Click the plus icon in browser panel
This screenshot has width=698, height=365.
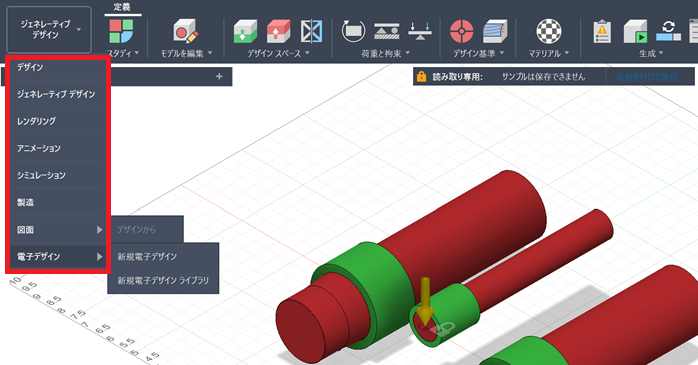[x=219, y=77]
